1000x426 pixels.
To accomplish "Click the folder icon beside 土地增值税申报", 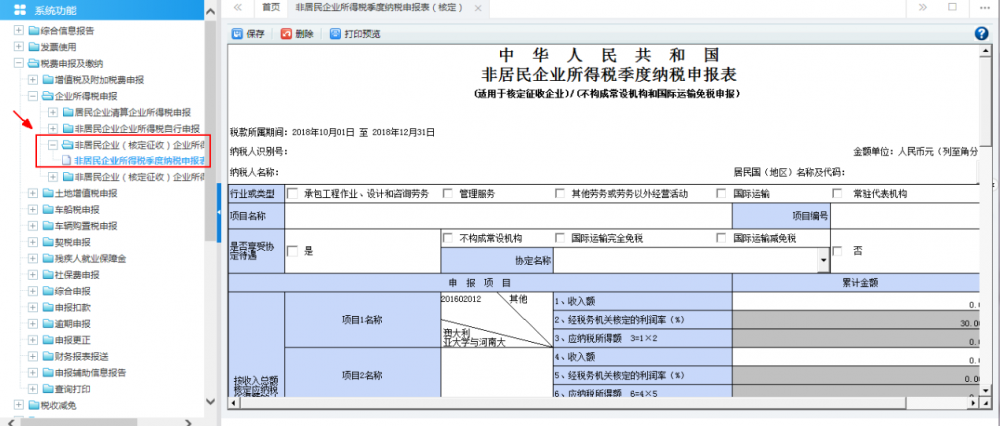I will (x=48, y=193).
